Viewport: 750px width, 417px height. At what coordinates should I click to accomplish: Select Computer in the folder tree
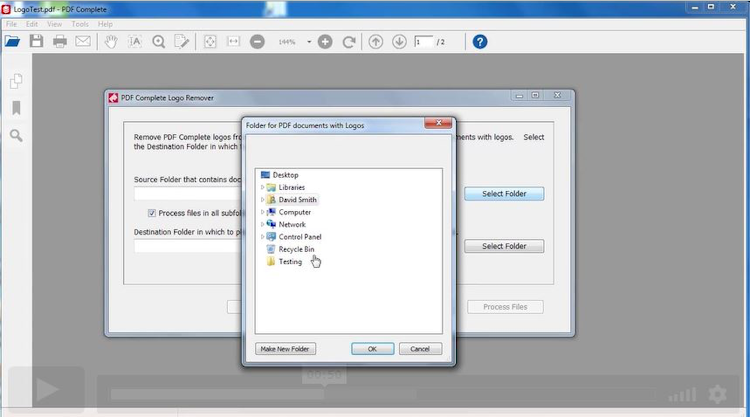pos(295,212)
